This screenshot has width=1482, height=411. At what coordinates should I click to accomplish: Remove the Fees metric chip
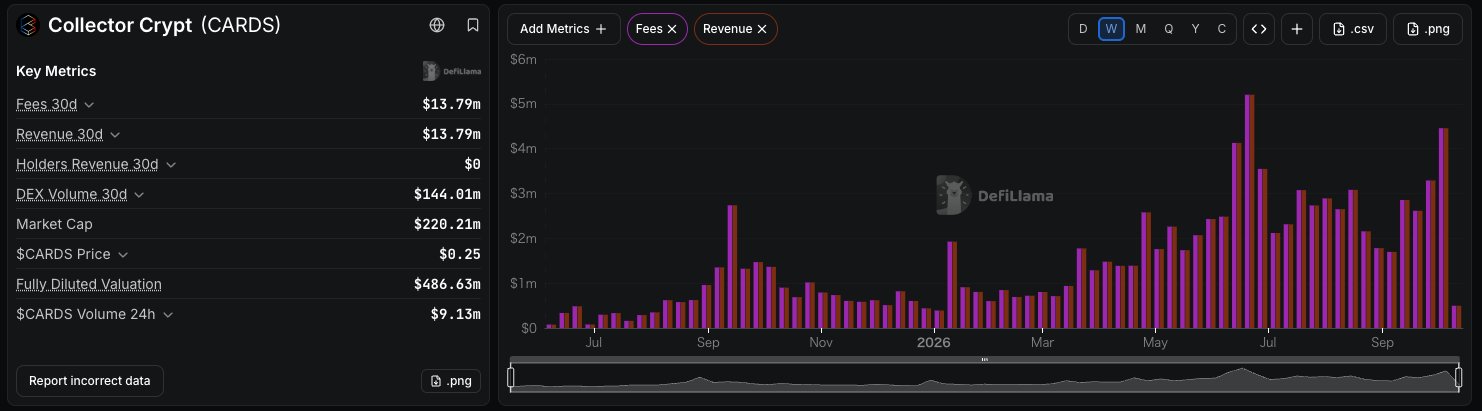[x=672, y=29]
